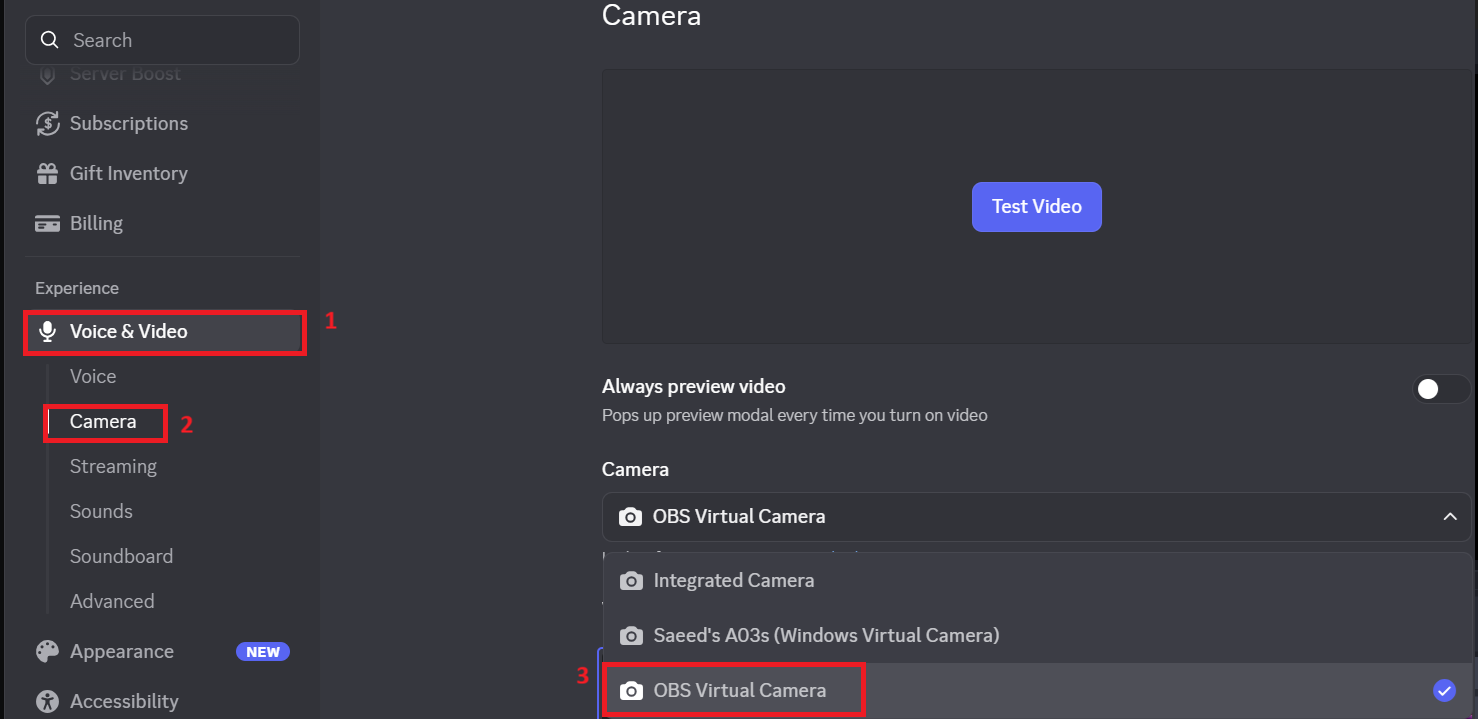Click the NEW badge next to Appearance
Screen dimensions: 1478x719
click(x=263, y=652)
